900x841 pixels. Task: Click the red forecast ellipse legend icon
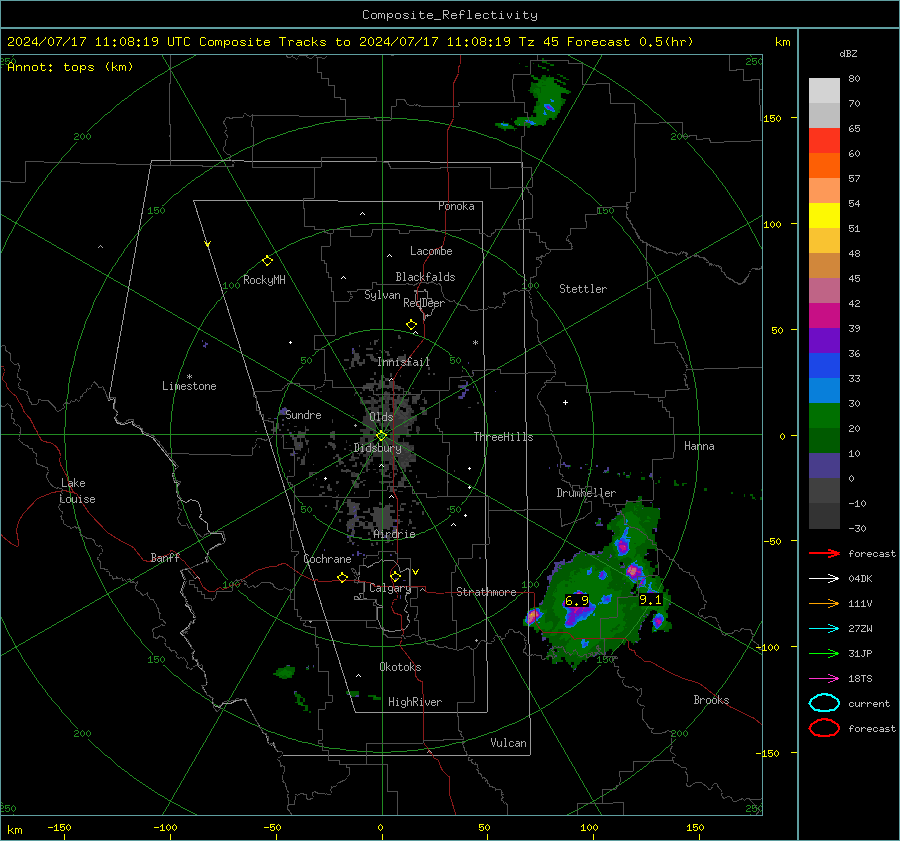(x=824, y=728)
